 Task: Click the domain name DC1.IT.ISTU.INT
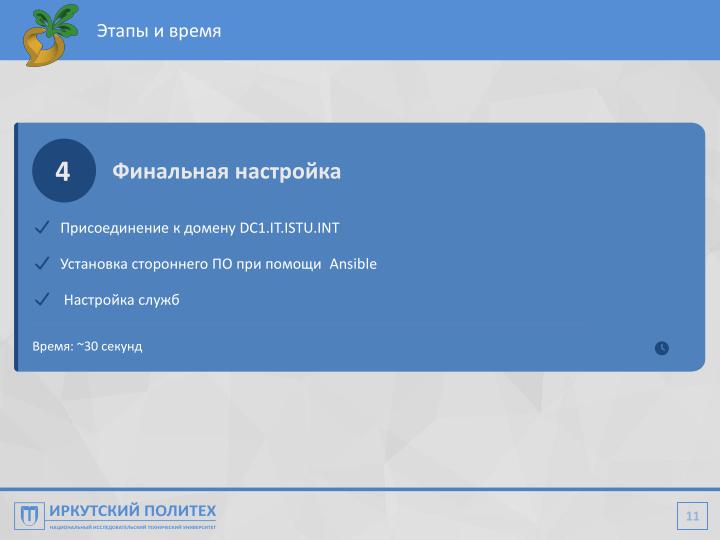click(289, 228)
